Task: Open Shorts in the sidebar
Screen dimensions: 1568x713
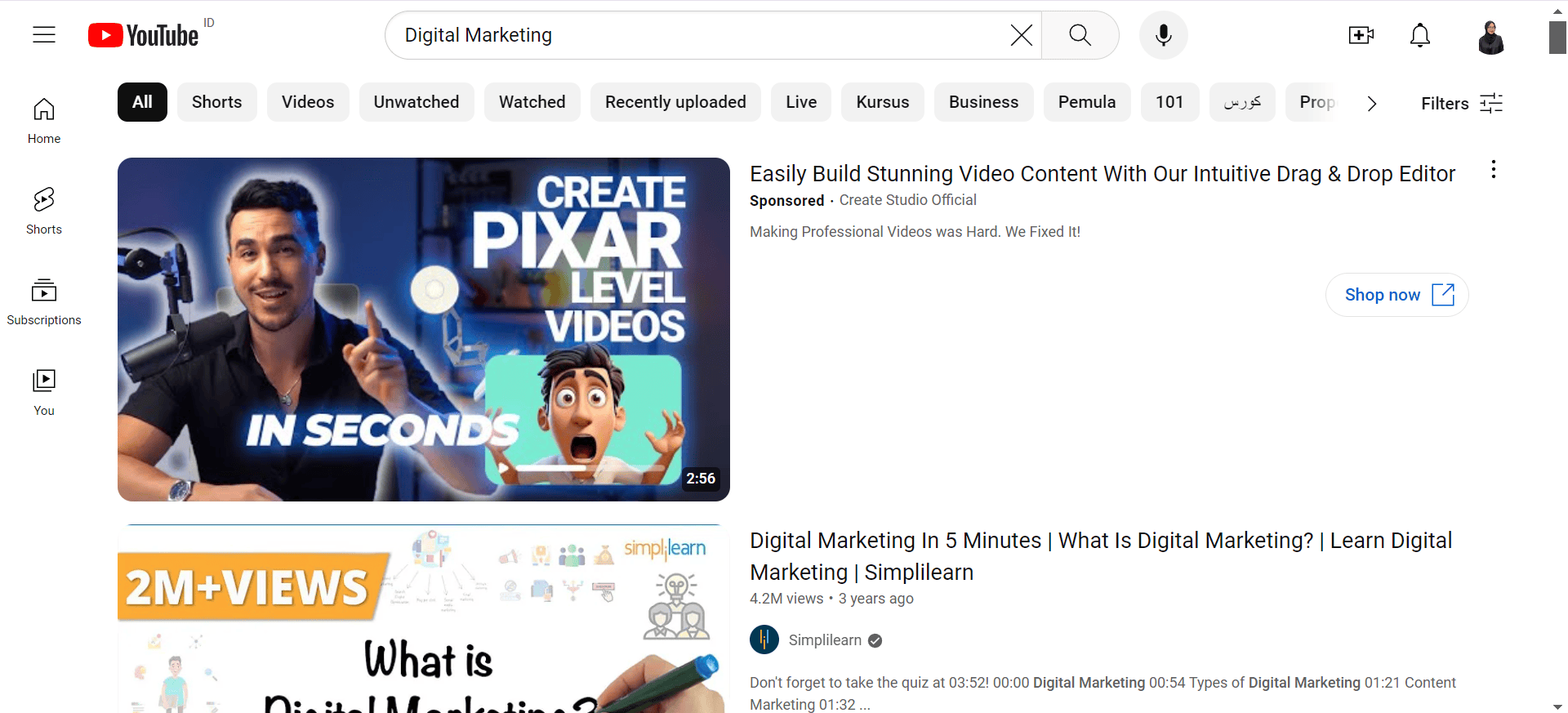Action: click(x=44, y=212)
